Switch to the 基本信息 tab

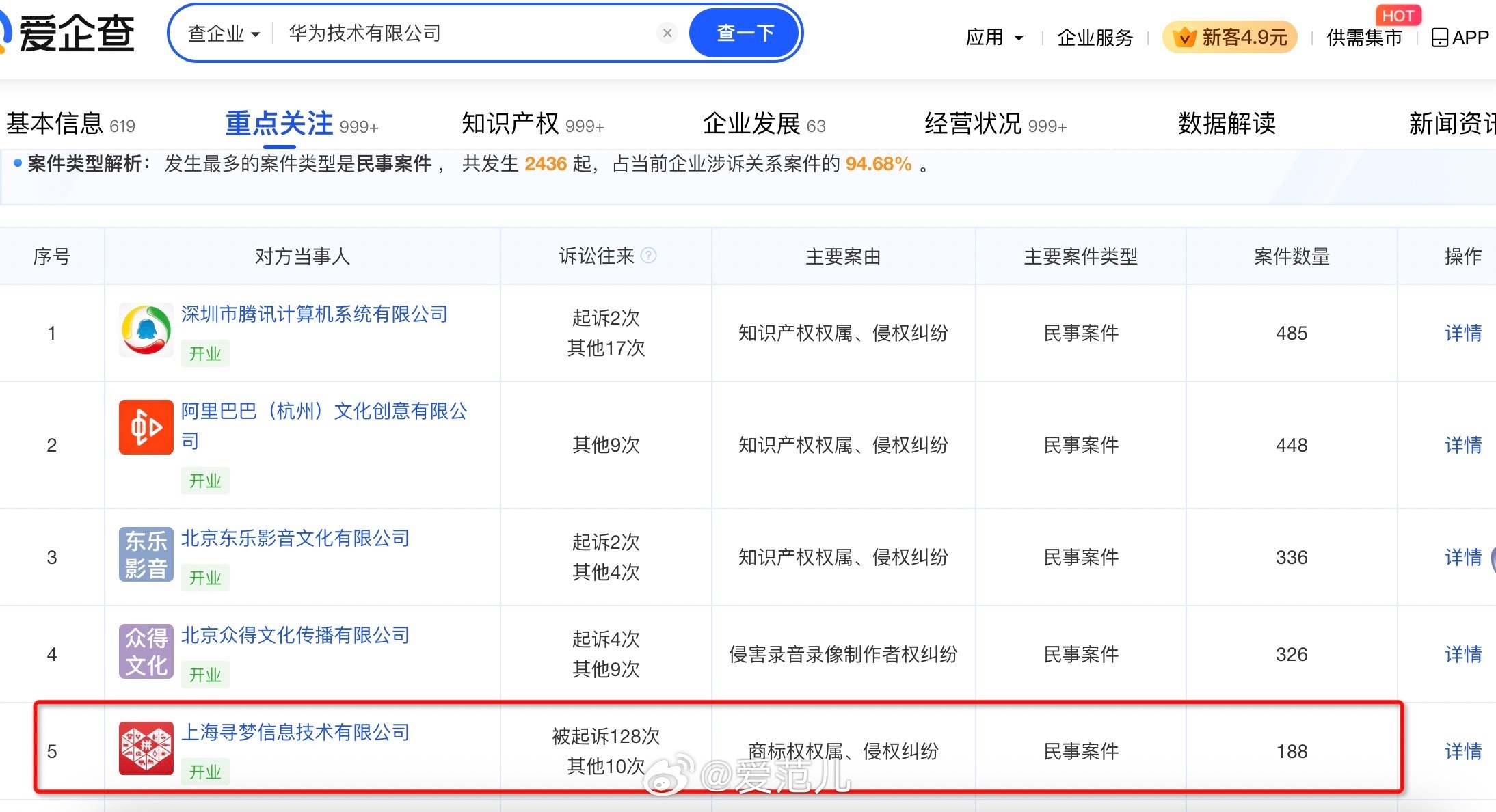pyautogui.click(x=70, y=124)
